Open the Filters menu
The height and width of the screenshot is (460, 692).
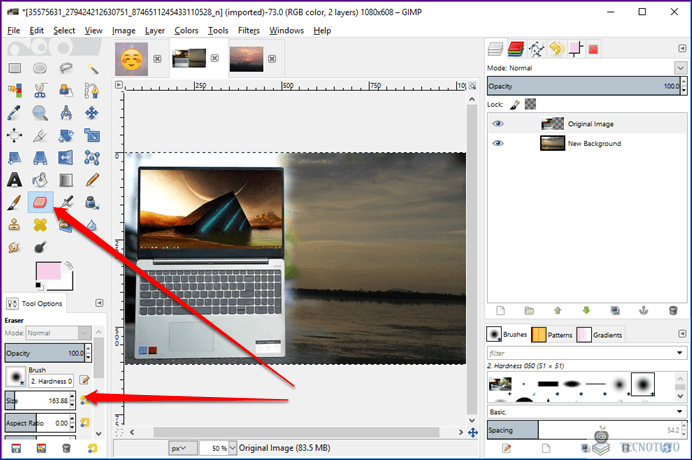point(248,30)
